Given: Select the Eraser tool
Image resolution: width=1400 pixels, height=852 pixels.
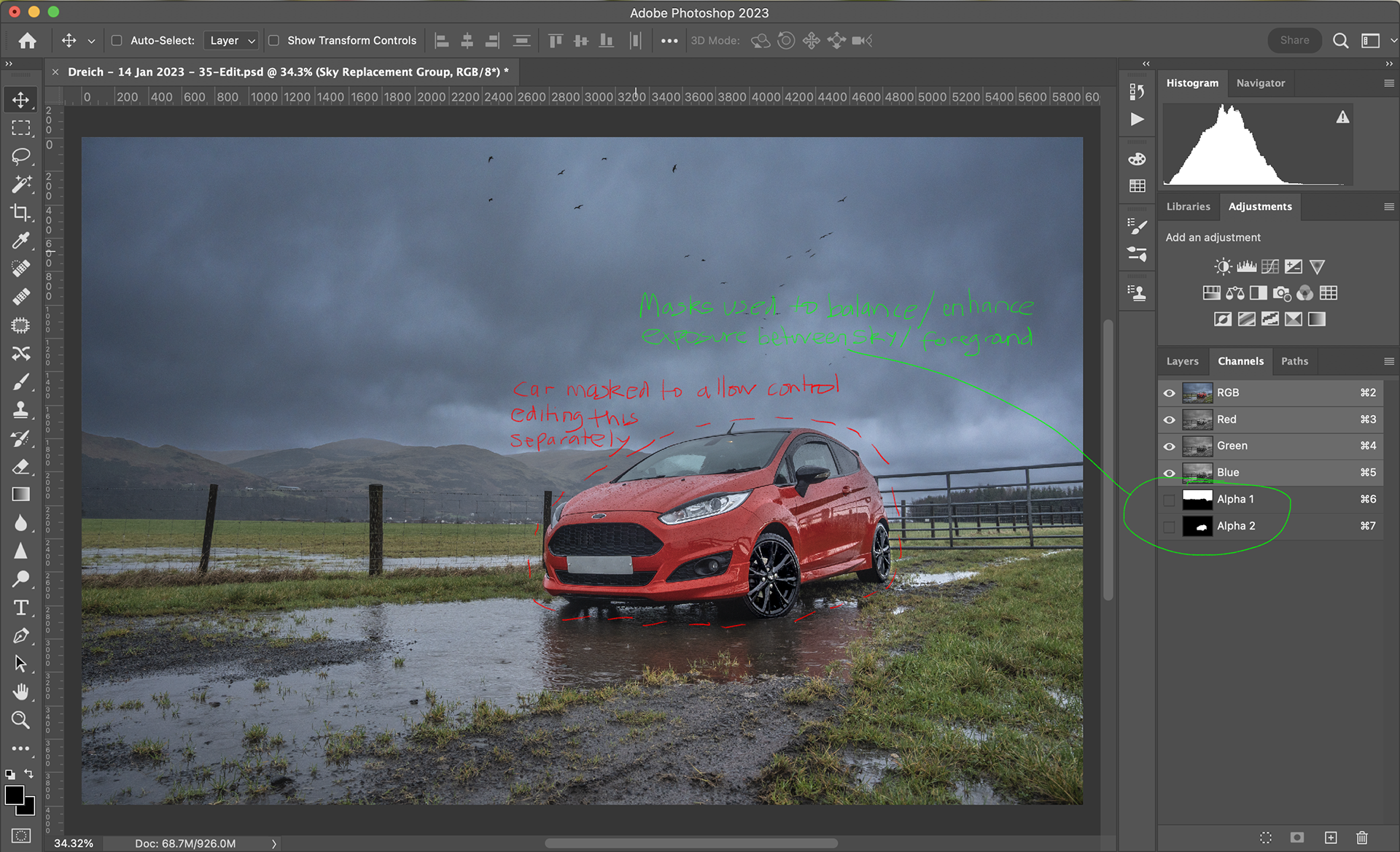Looking at the screenshot, I should [21, 466].
